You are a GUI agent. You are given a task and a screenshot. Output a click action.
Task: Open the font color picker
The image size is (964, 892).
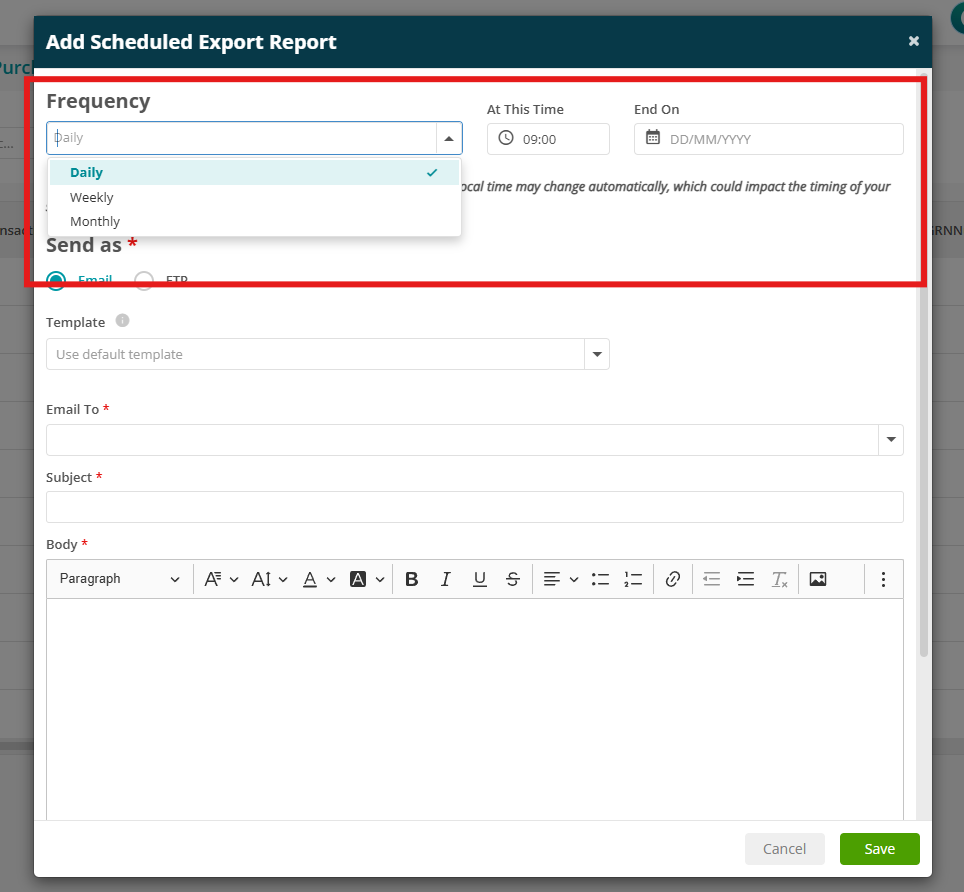click(x=318, y=579)
